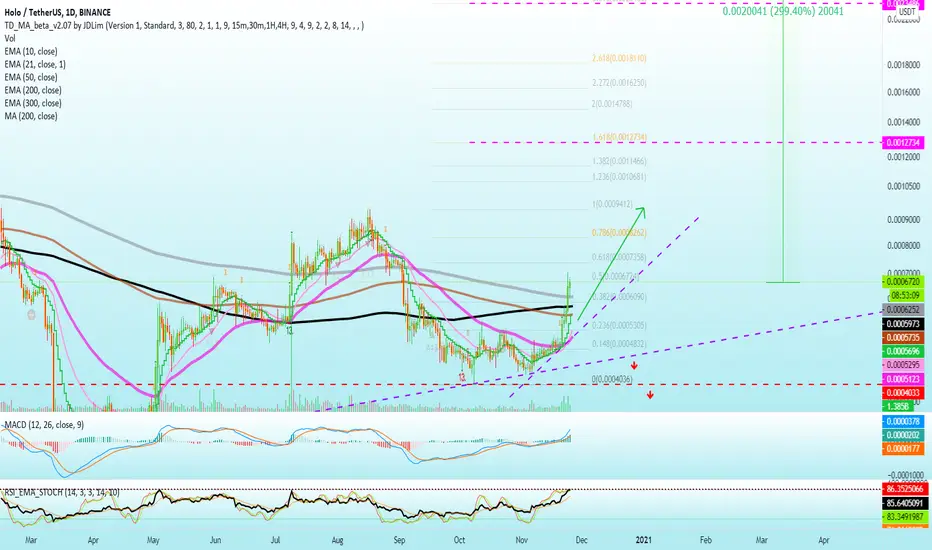Screen dimensions: 932x550
Task: Click the brown 0.0005735 price label
Action: coord(903,338)
